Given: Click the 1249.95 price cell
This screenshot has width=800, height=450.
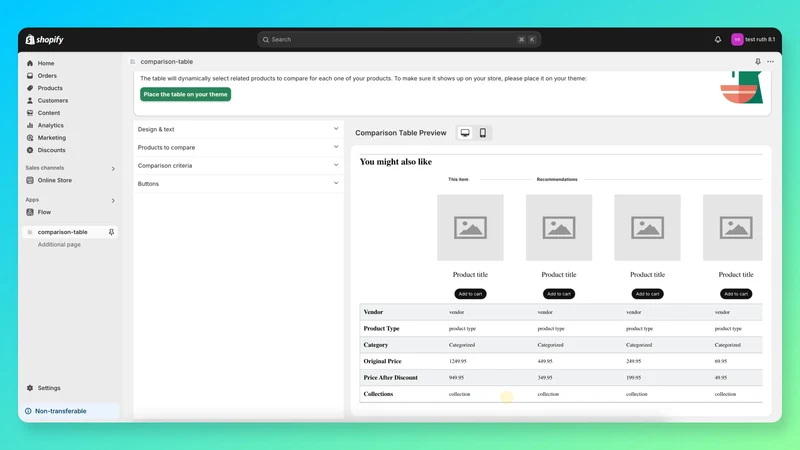Looking at the screenshot, I should 458,361.
